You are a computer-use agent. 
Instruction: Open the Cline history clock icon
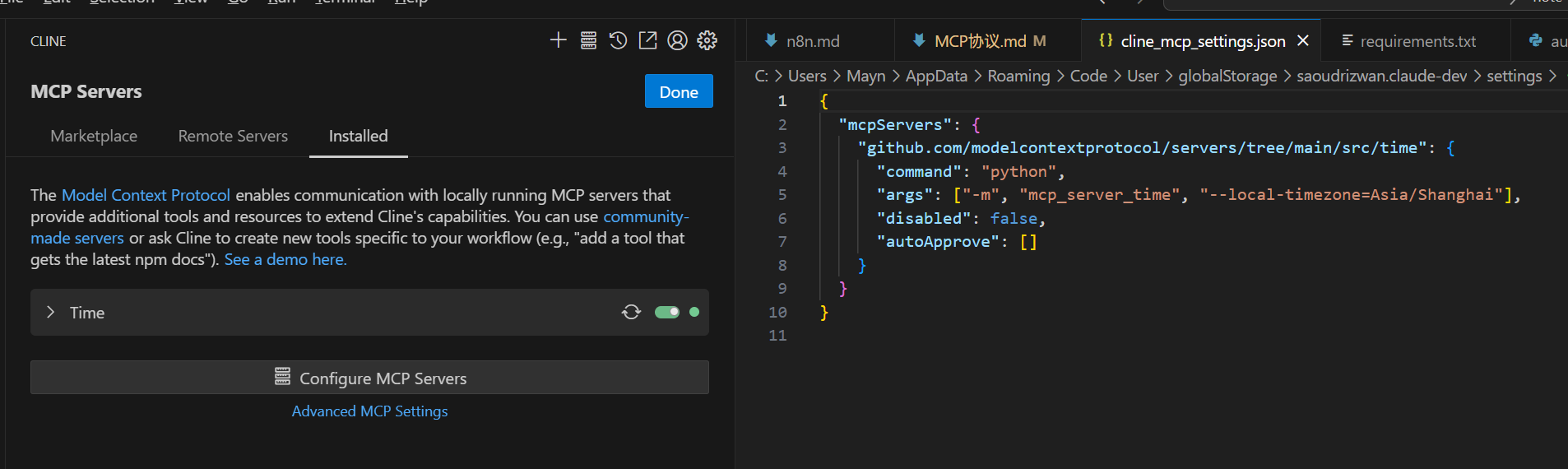[618, 40]
